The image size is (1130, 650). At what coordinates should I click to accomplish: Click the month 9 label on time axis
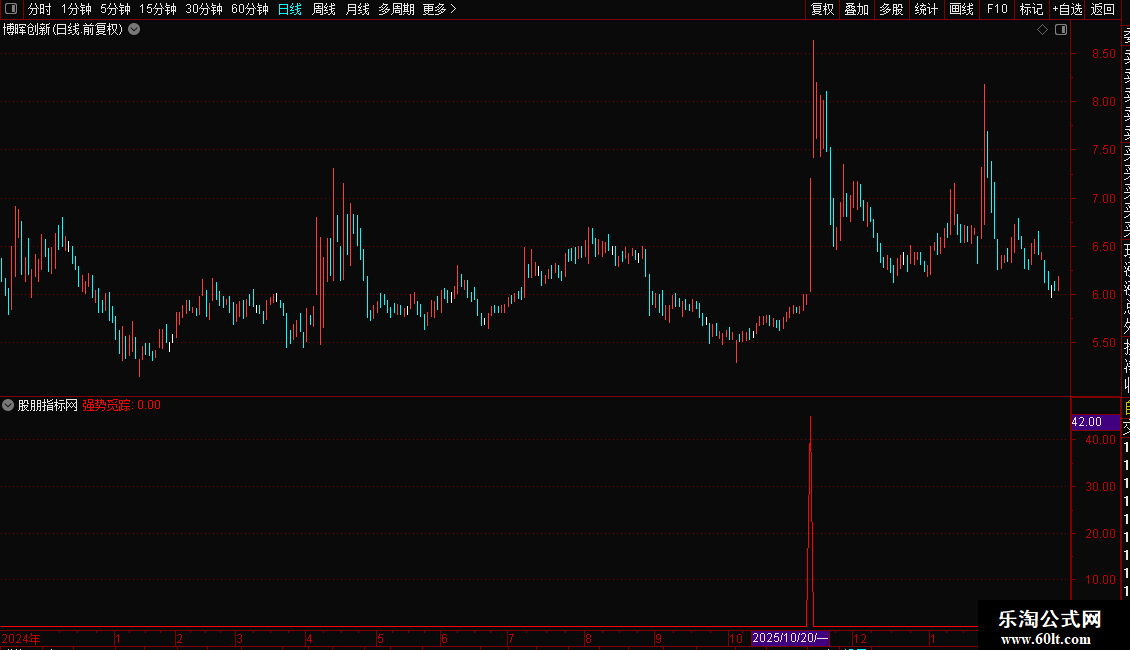click(658, 638)
